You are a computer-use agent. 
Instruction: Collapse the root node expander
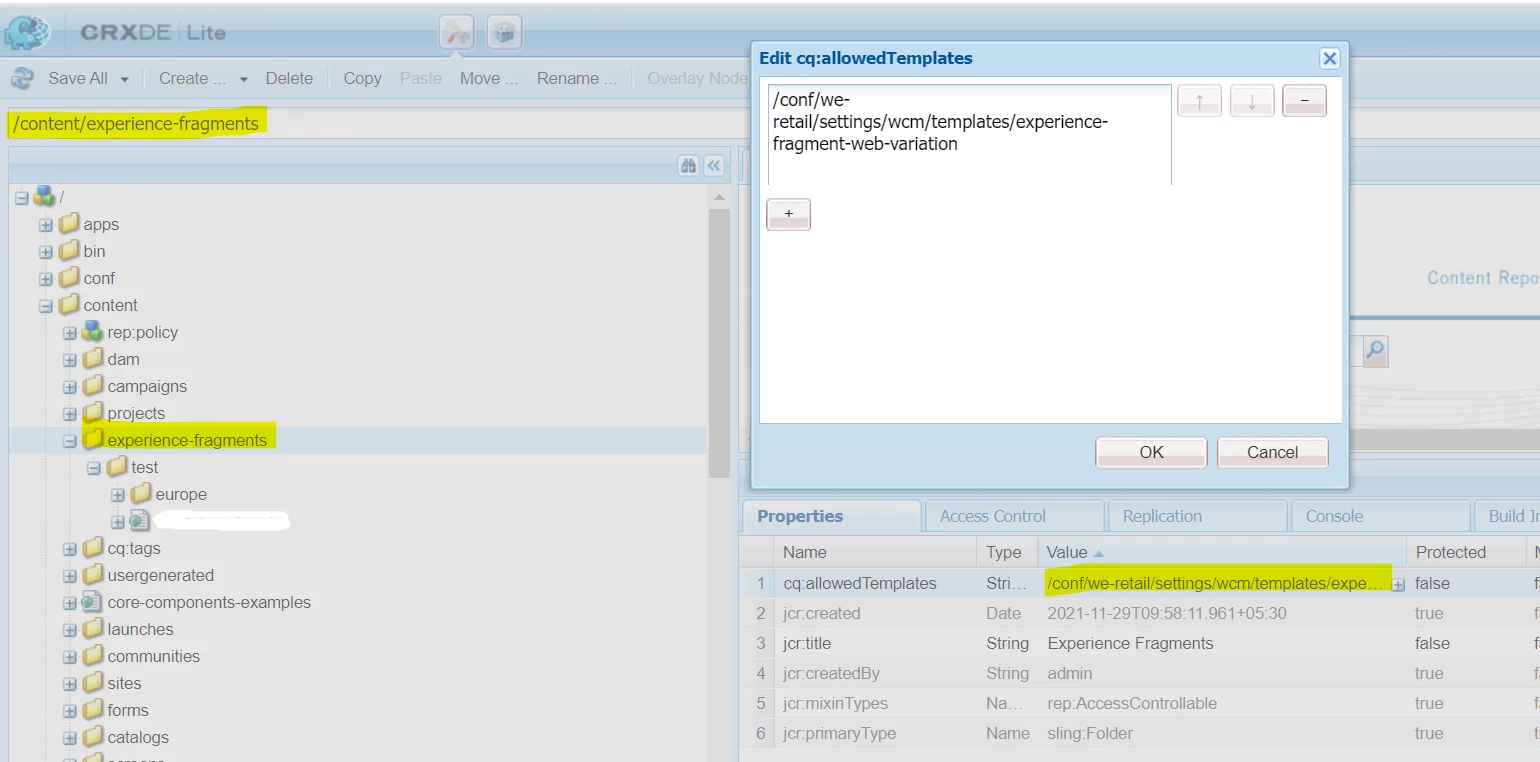click(x=22, y=198)
